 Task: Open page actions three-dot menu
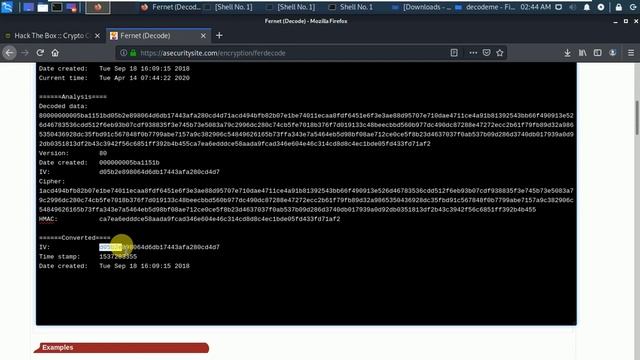[x=473, y=53]
